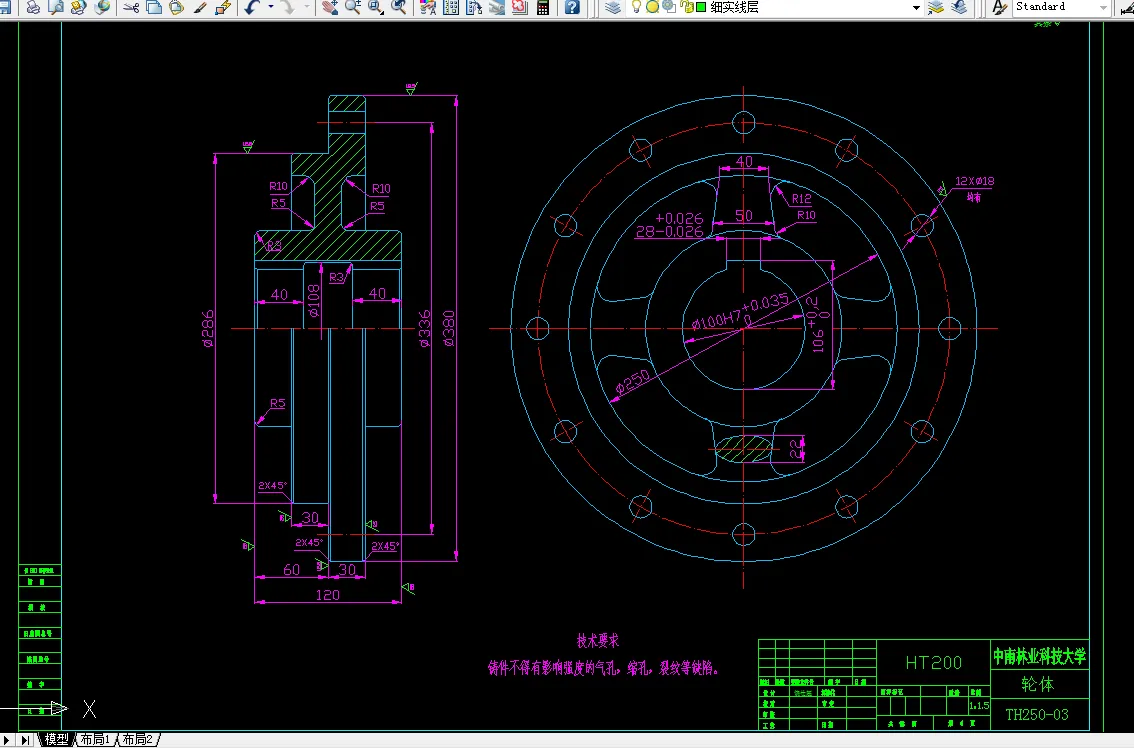This screenshot has width=1134, height=748.
Task: Click the 120 width dimension
Action: pos(328,595)
